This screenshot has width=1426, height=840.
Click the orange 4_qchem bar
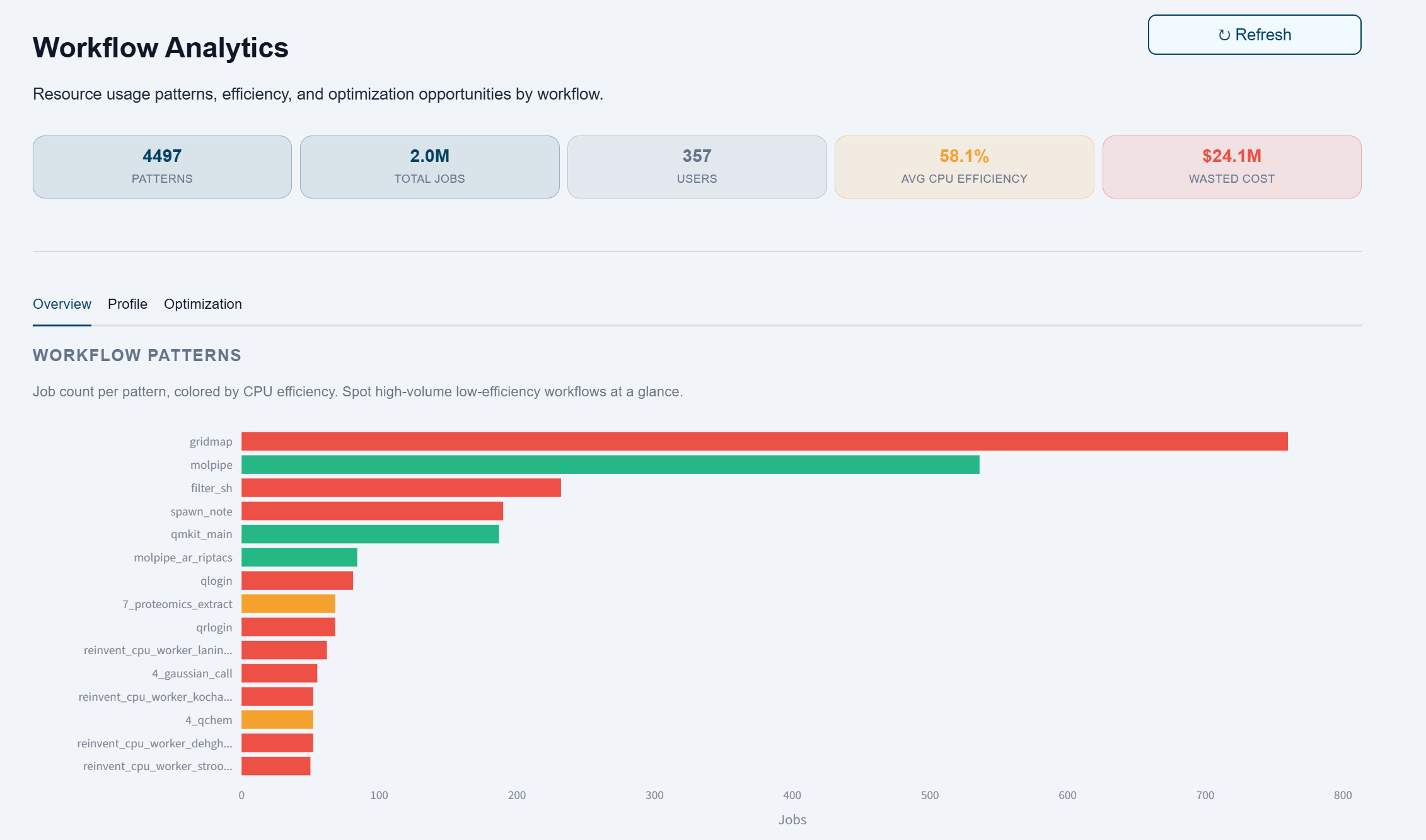(277, 720)
